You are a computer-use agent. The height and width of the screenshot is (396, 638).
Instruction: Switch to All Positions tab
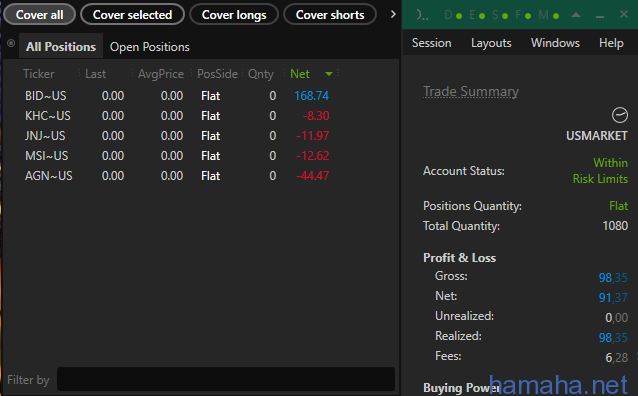tap(61, 47)
